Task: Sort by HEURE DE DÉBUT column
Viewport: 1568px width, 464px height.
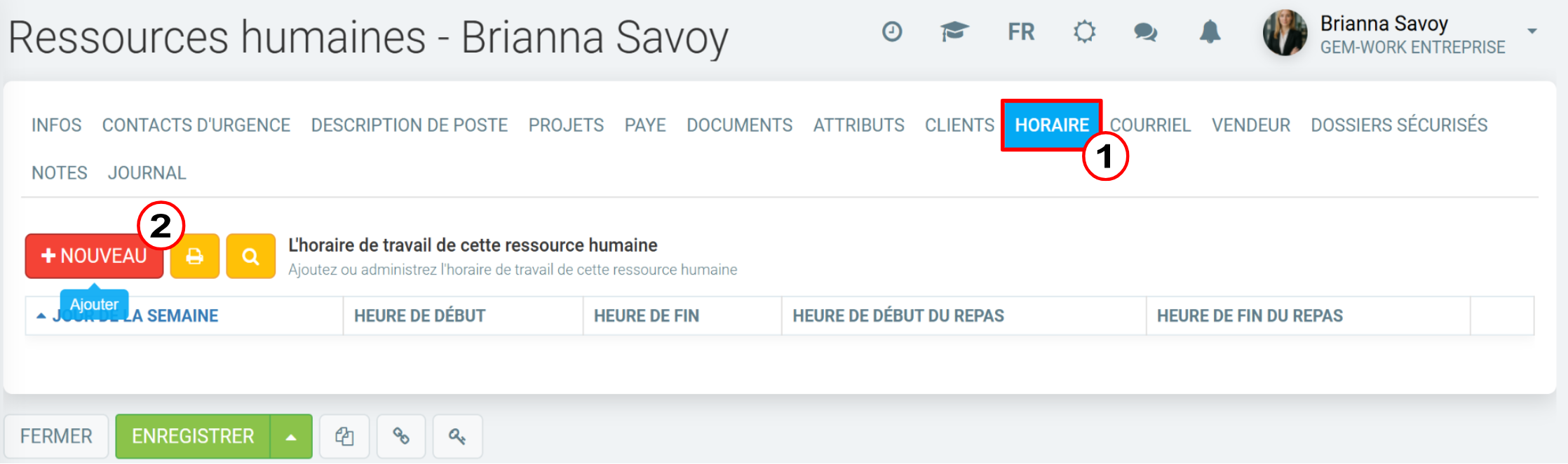Action: click(463, 316)
